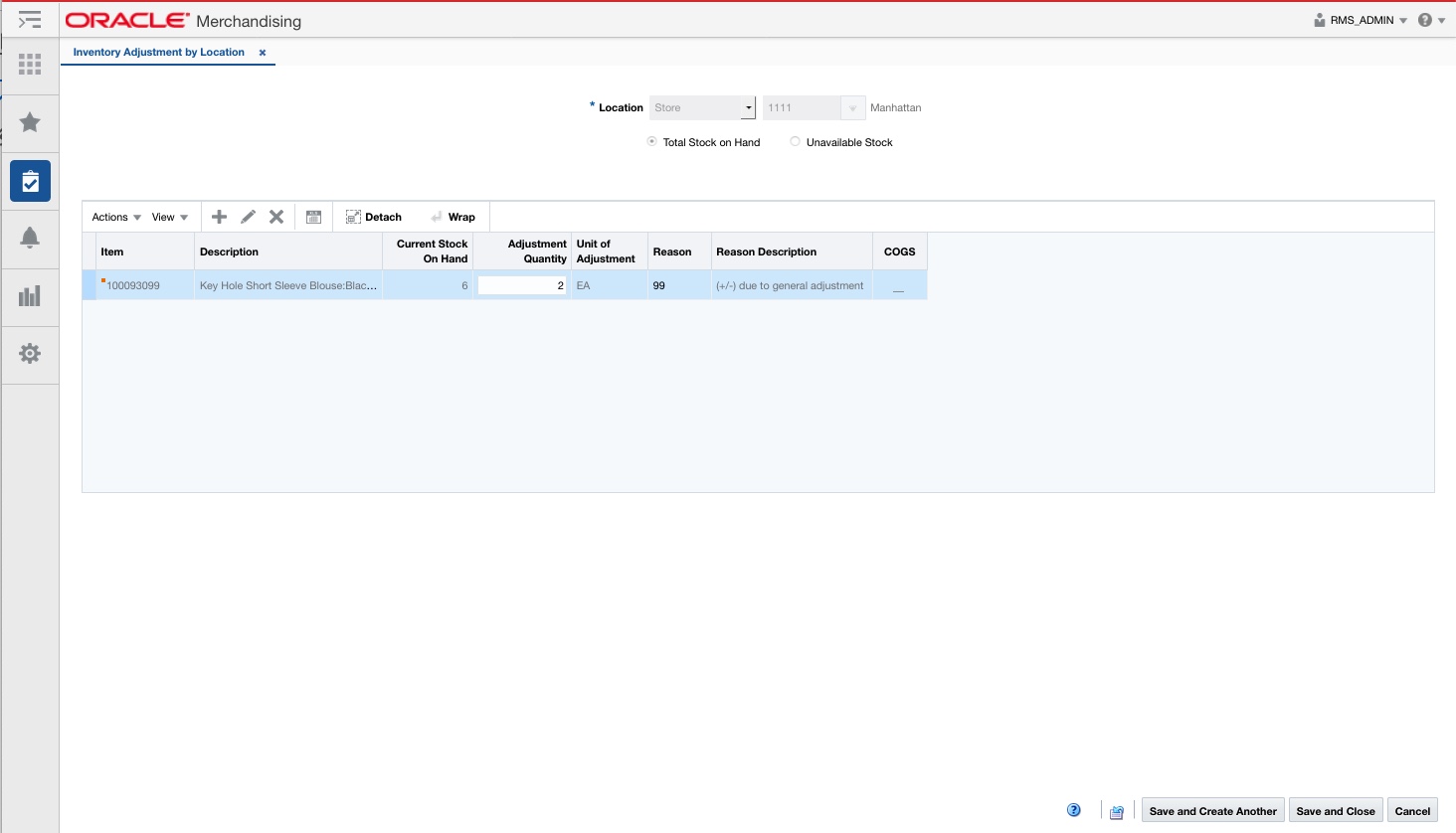Click the Edit pencil icon
The width and height of the screenshot is (1456, 833).
coord(248,216)
